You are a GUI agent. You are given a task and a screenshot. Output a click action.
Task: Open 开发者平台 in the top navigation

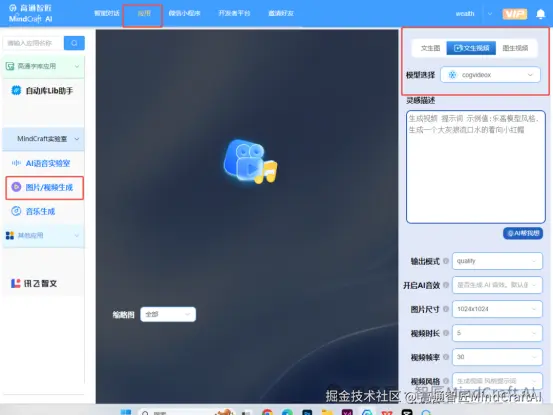pyautogui.click(x=234, y=13)
